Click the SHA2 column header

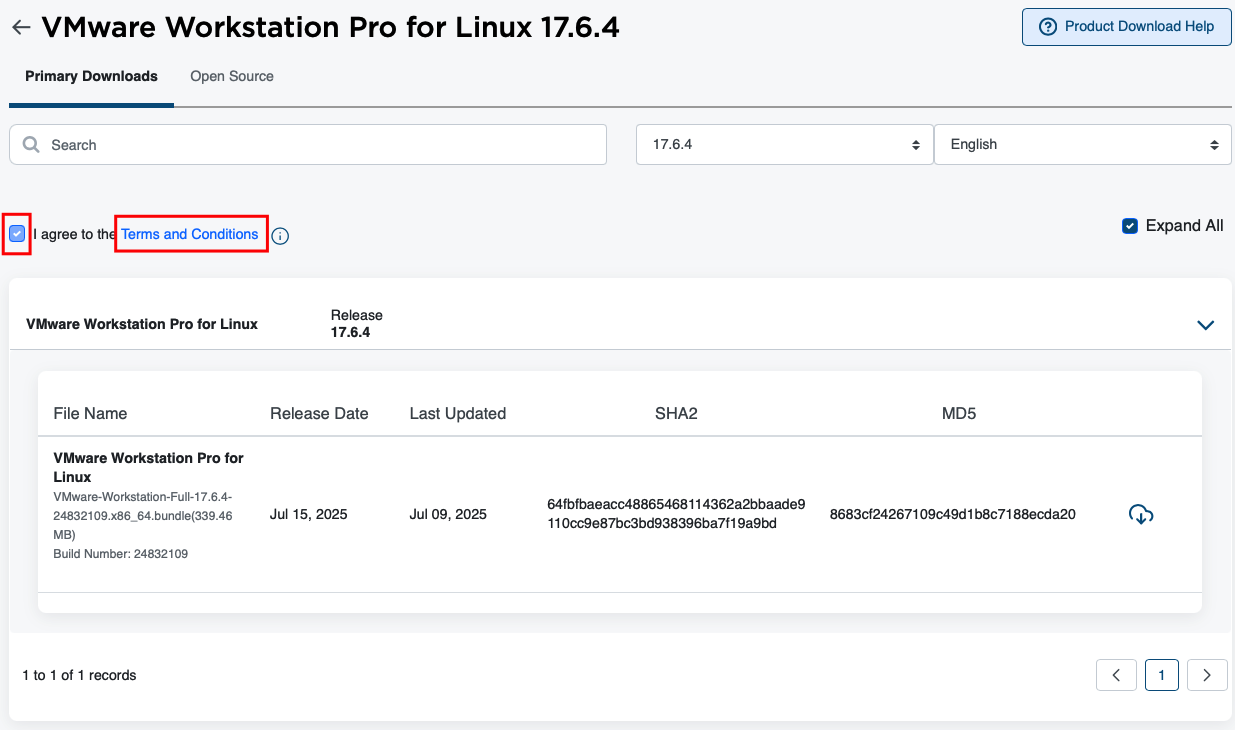point(676,414)
